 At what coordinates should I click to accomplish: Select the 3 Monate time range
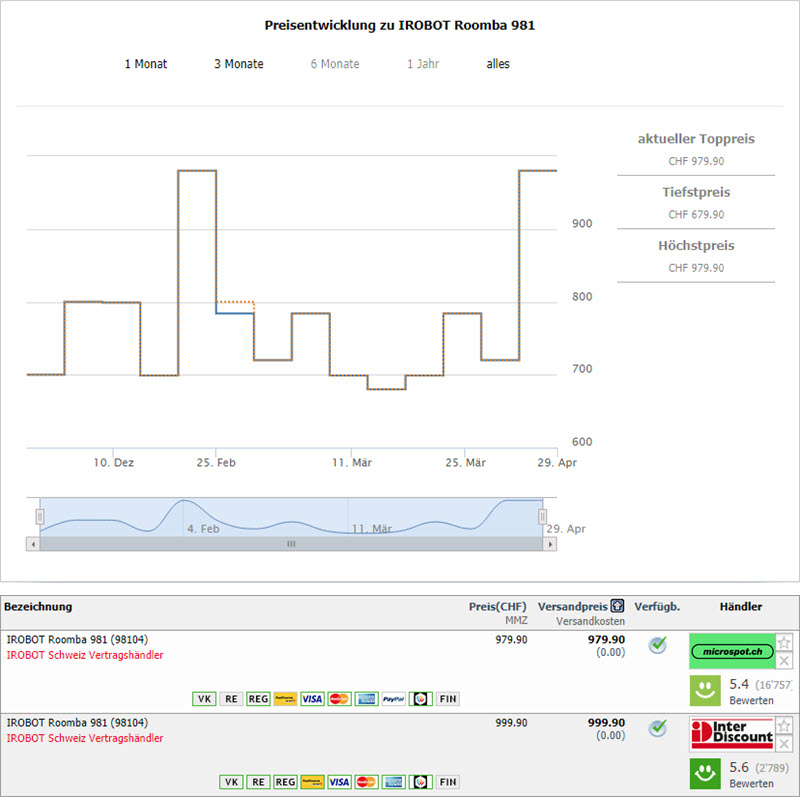[239, 64]
